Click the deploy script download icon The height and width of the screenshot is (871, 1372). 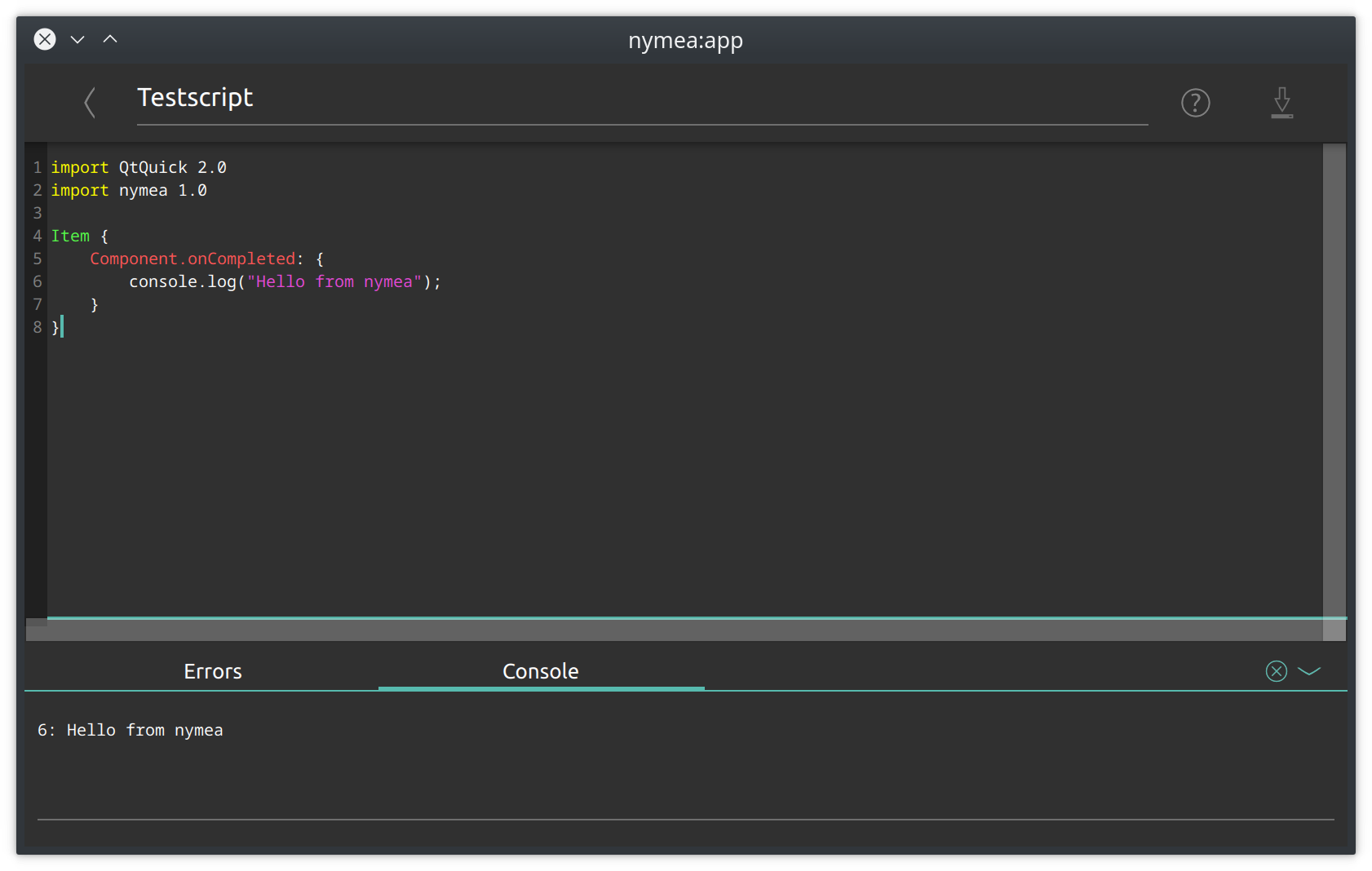coord(1282,103)
